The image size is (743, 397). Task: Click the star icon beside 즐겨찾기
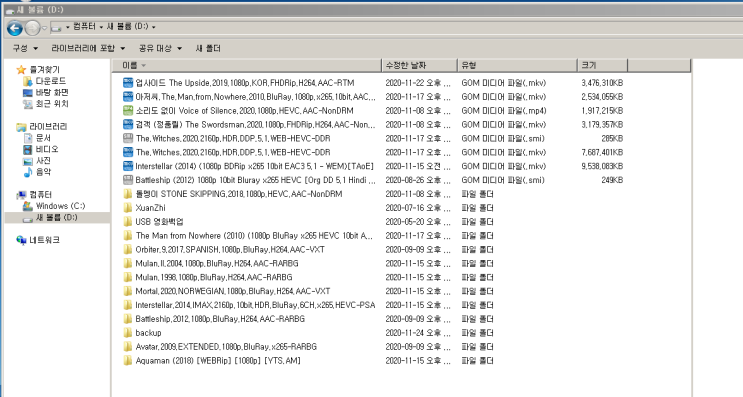pyautogui.click(x=21, y=70)
